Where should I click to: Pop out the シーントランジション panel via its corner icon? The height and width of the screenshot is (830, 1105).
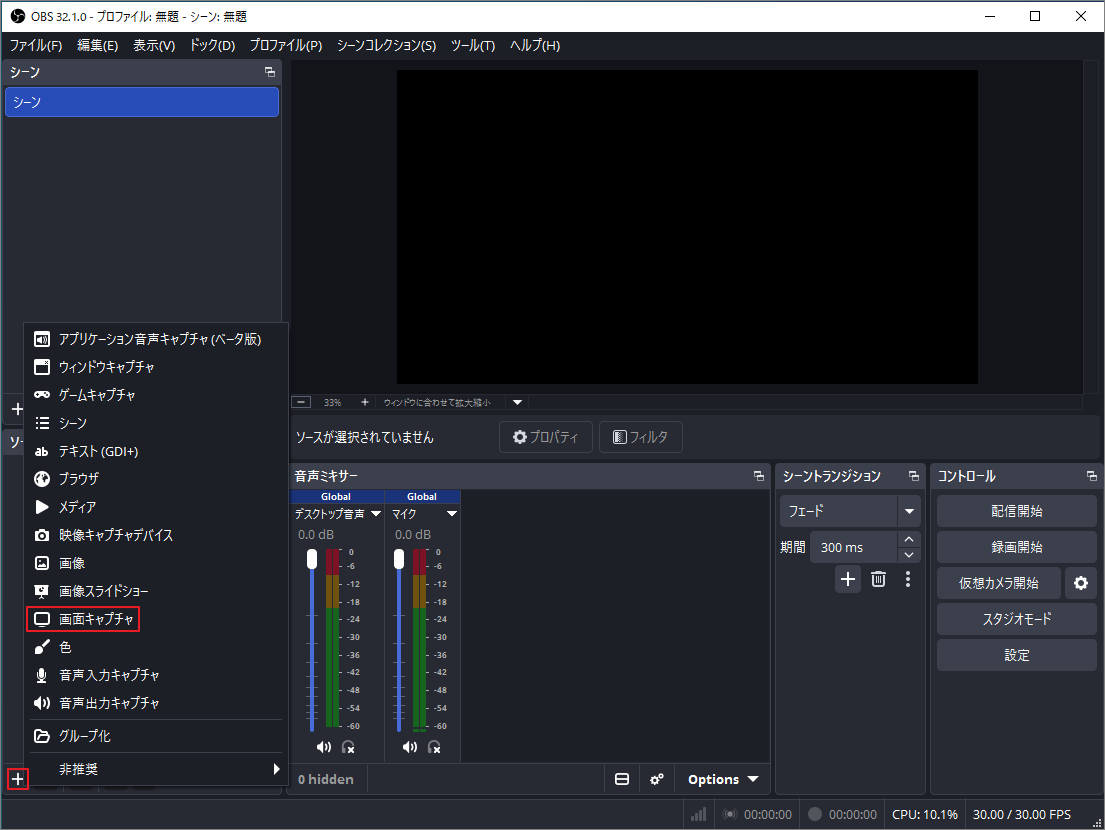tap(913, 475)
